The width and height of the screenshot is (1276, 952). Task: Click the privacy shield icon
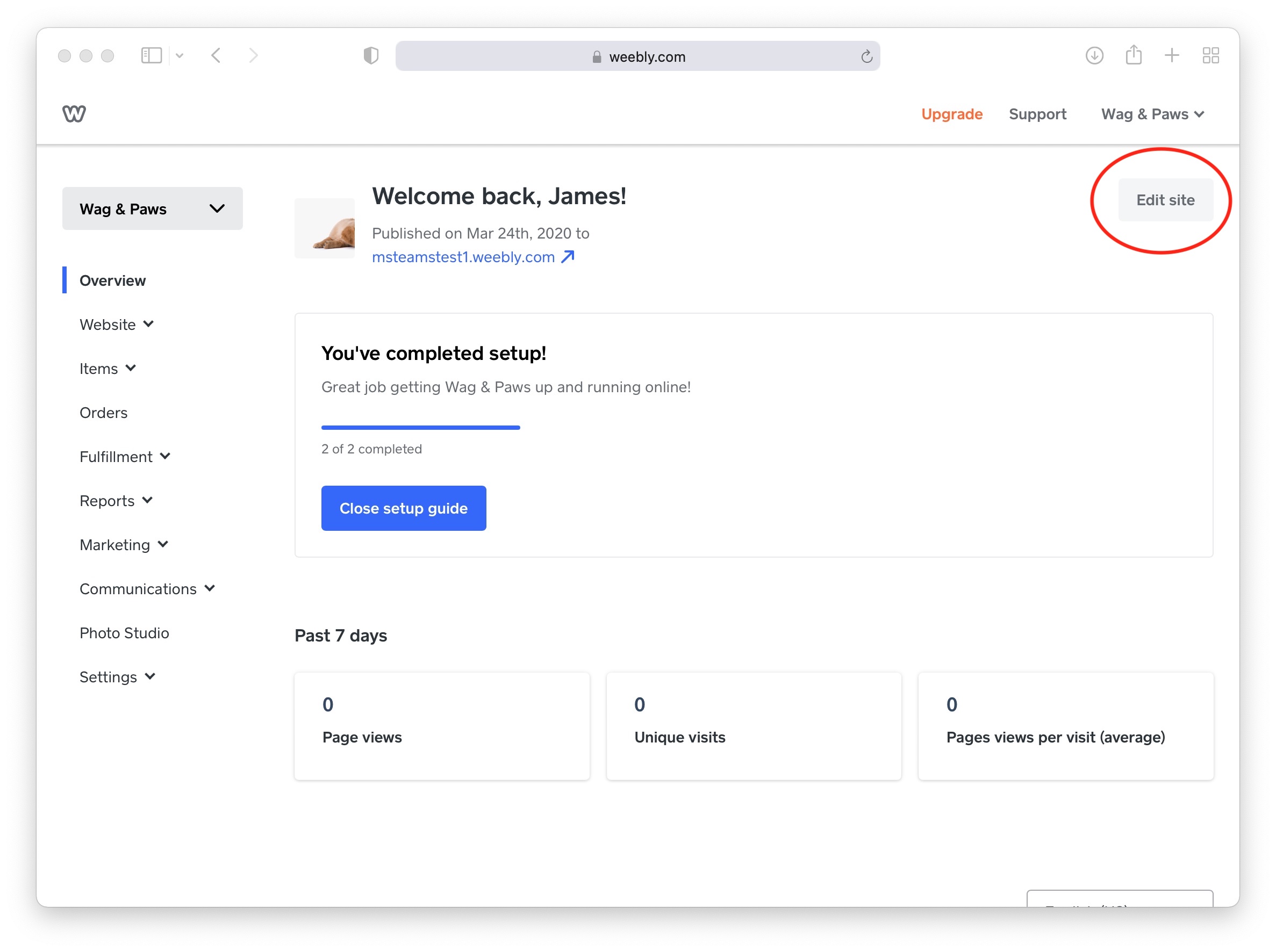pos(371,55)
